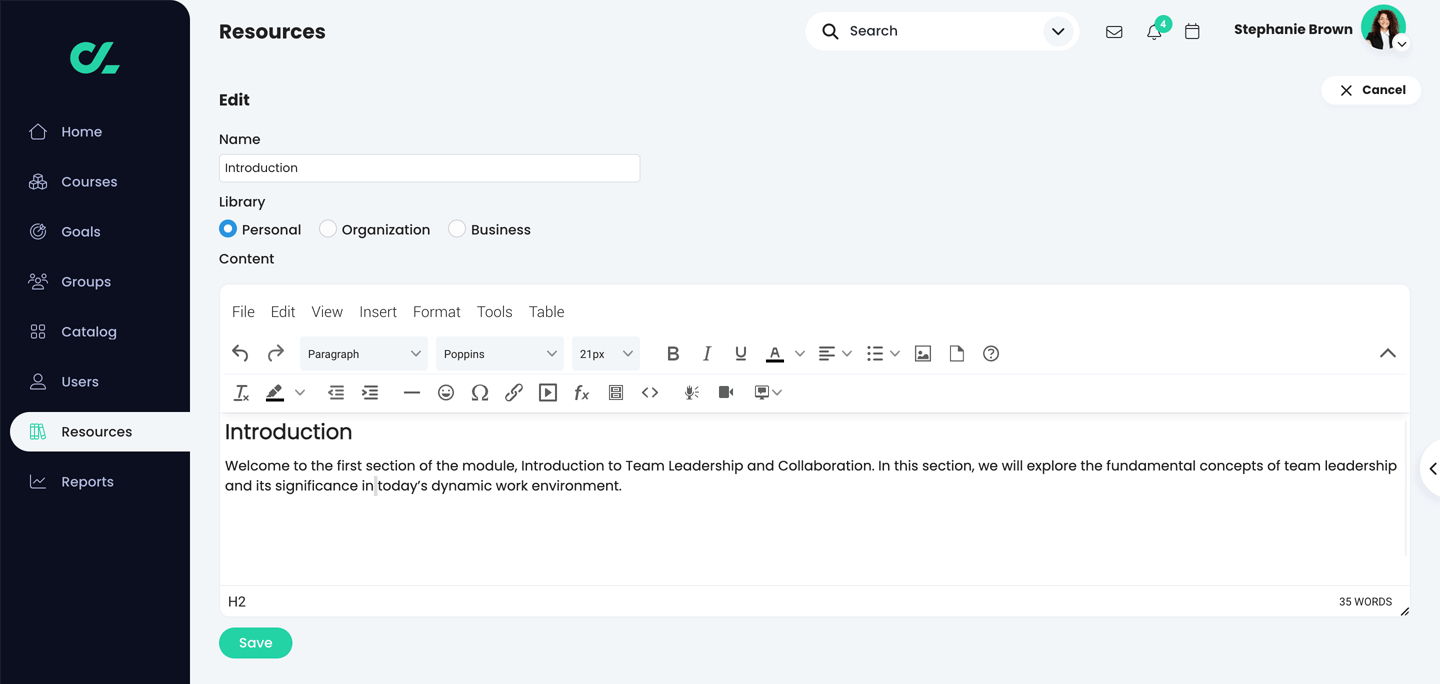This screenshot has height=684, width=1440.
Task: Apply the text color
Action: [x=775, y=354]
